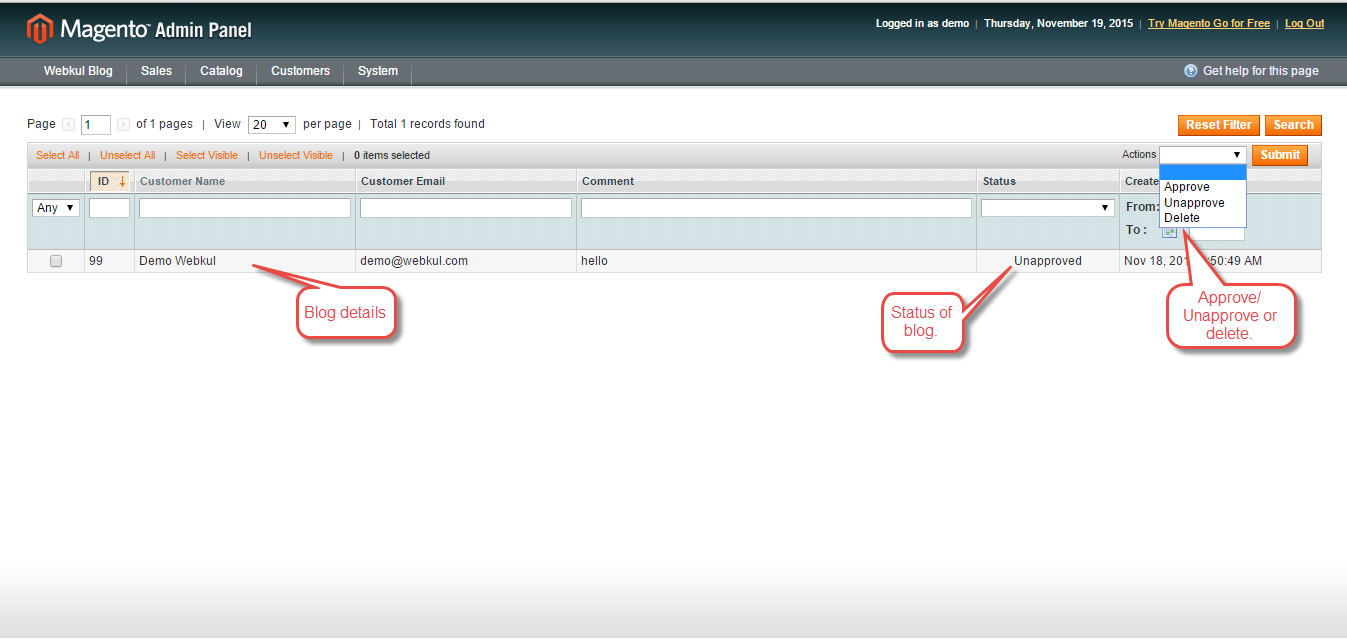Go to previous page arrow
1347x641 pixels.
(x=68, y=125)
